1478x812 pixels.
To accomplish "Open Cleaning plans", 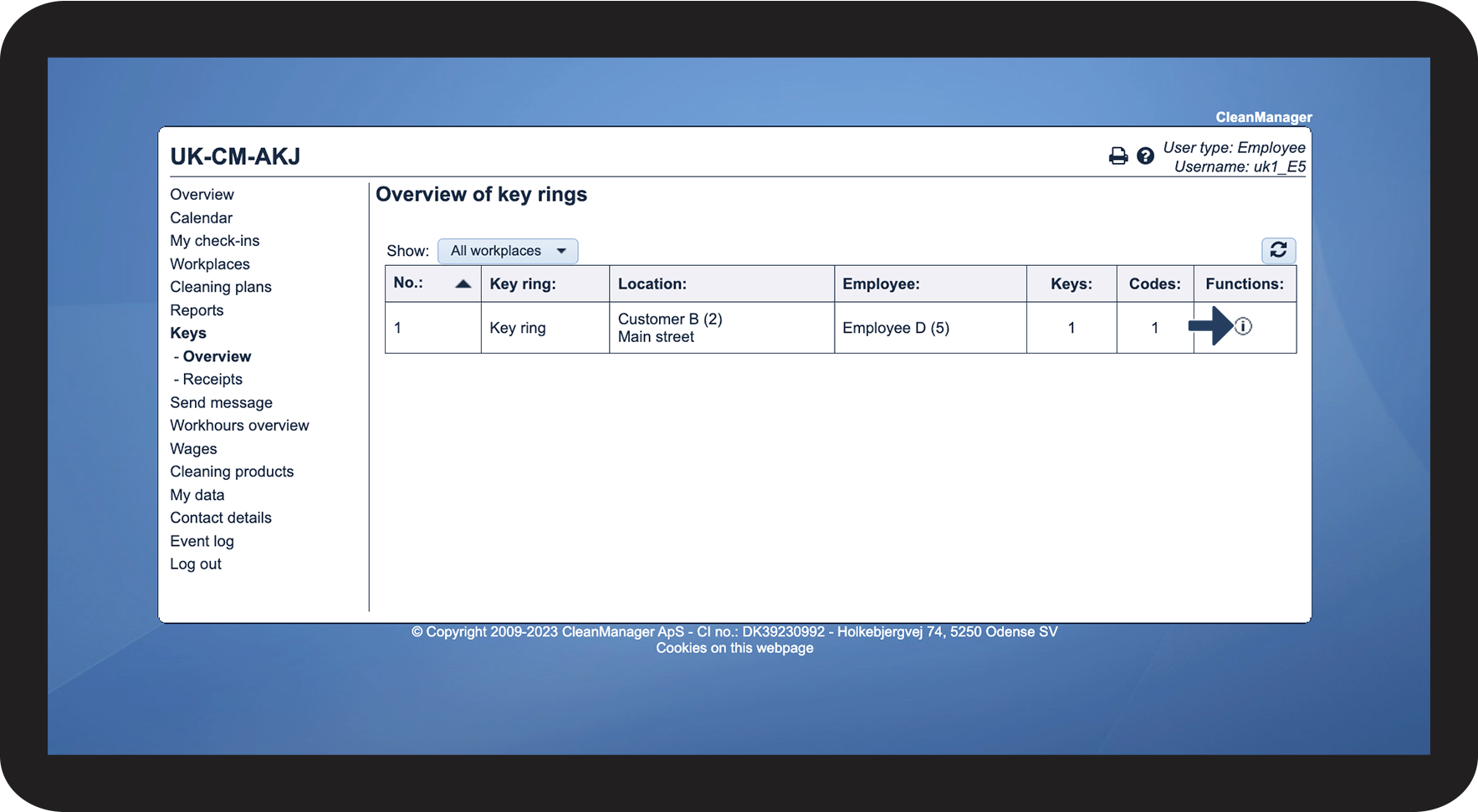I will [221, 287].
